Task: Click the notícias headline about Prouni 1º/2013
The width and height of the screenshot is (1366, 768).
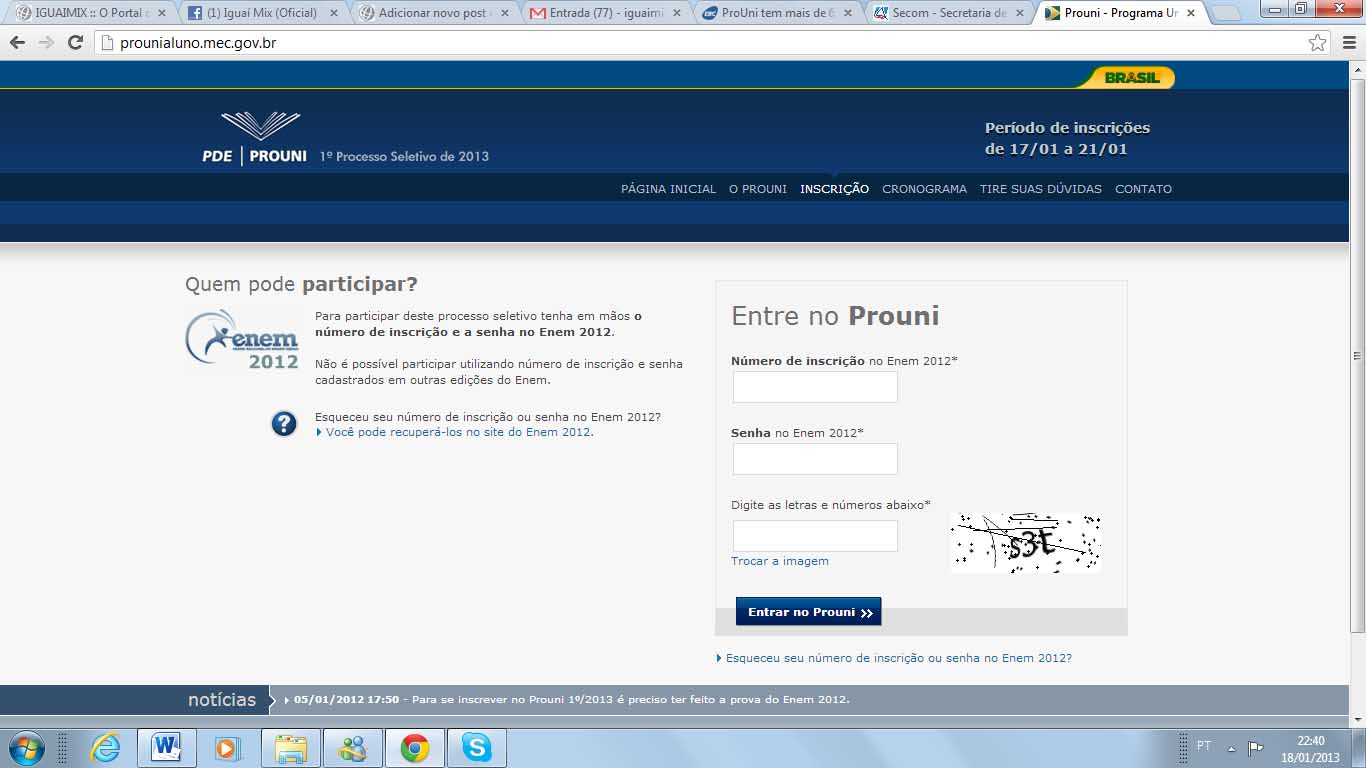Action: click(x=571, y=700)
